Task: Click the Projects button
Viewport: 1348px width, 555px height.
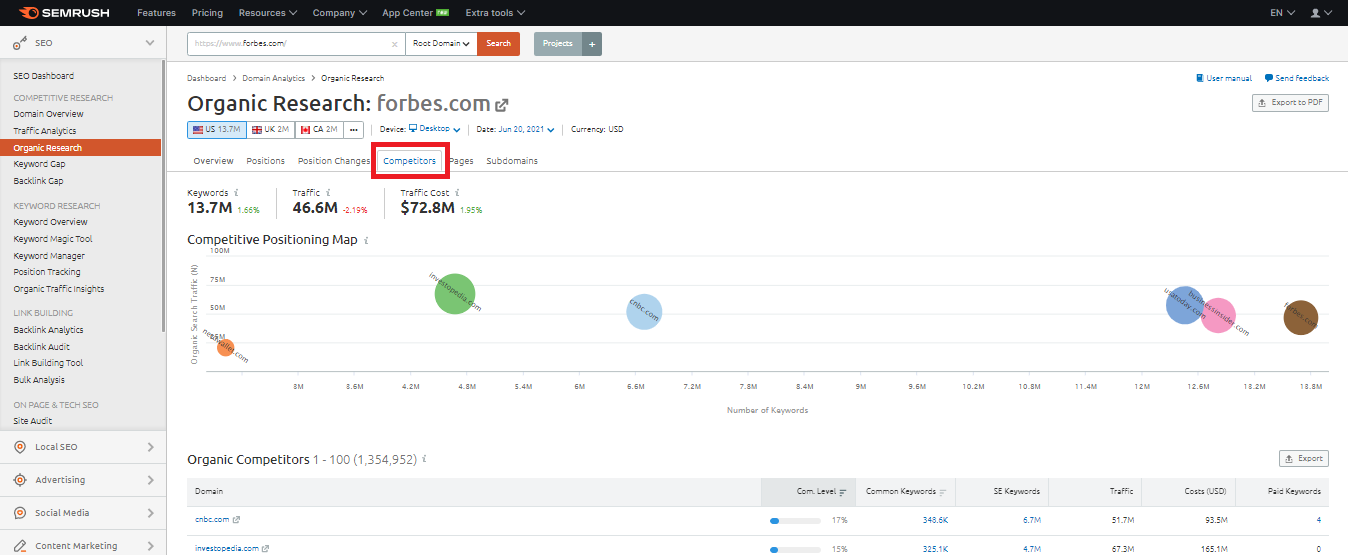Action: (x=558, y=43)
